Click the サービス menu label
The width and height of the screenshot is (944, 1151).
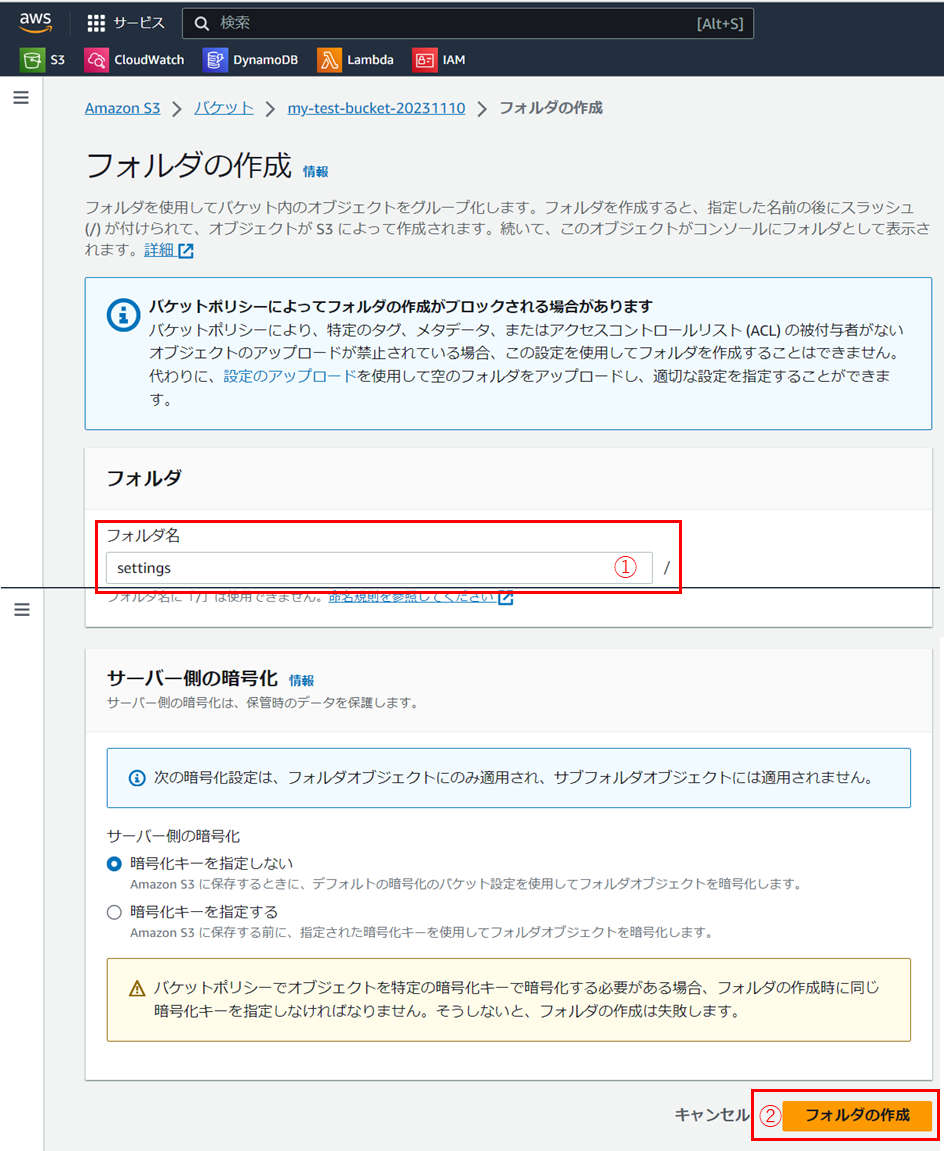[139, 23]
